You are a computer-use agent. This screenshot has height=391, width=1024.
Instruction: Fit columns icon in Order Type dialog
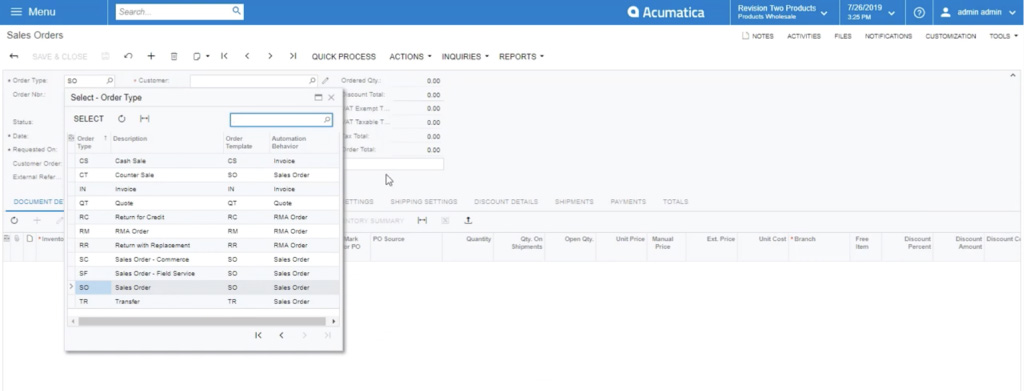(x=144, y=119)
